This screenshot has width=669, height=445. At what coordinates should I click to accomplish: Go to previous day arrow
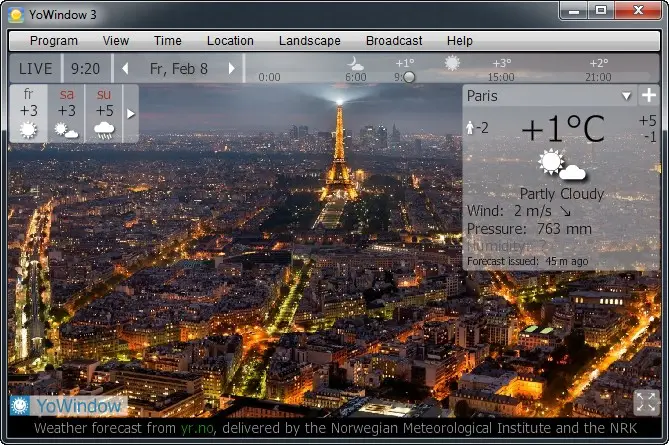(x=125, y=69)
